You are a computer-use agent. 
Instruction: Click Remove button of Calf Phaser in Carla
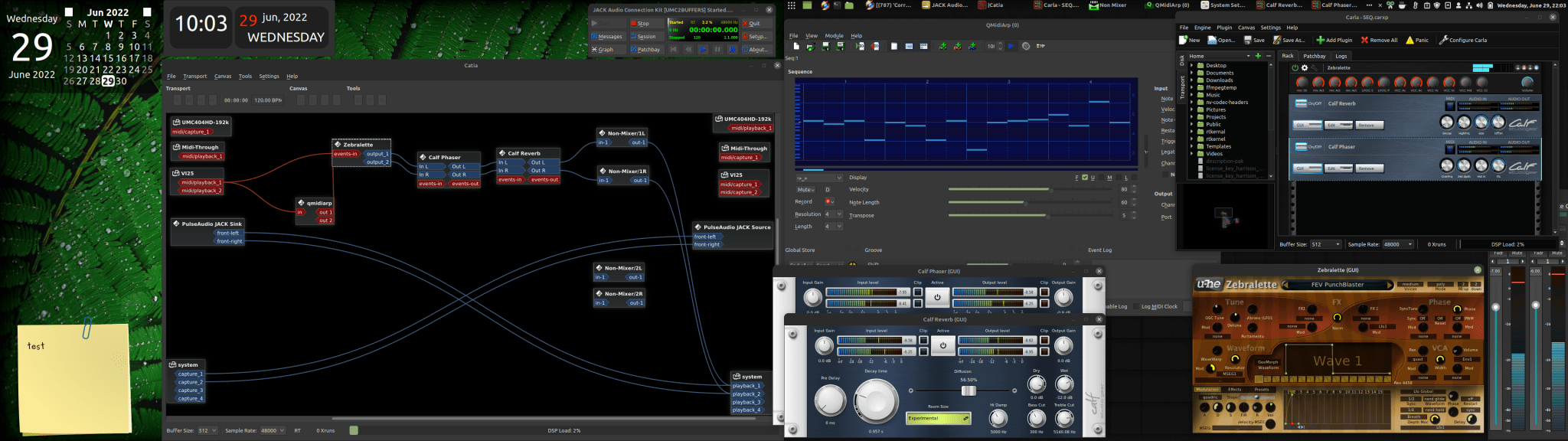(1370, 168)
